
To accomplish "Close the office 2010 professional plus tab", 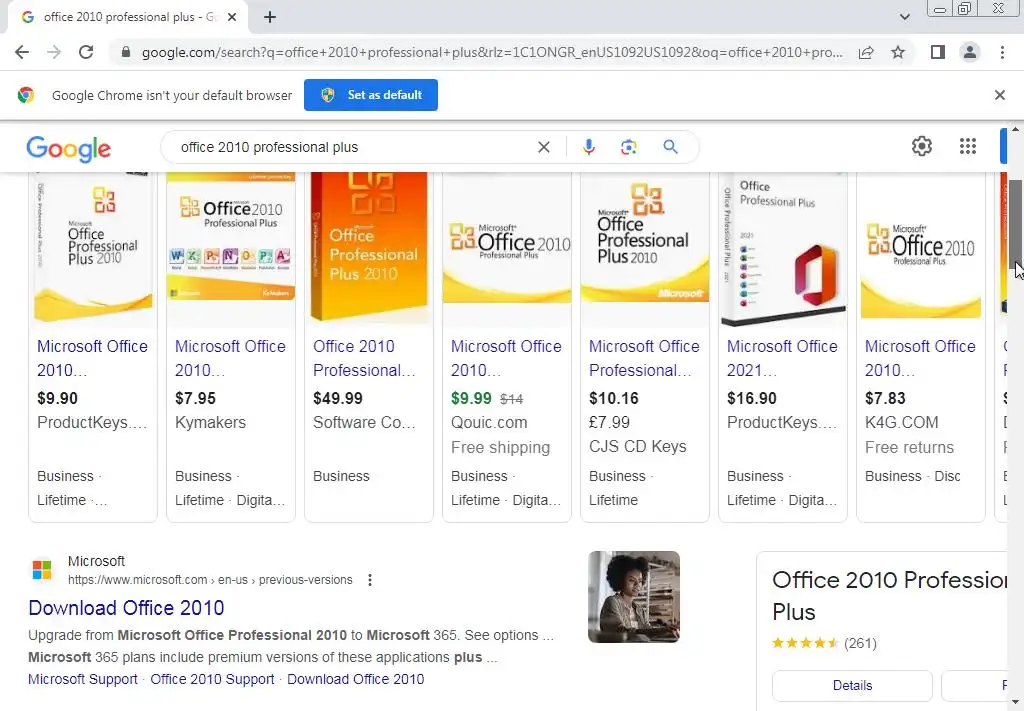I will click(x=232, y=18).
